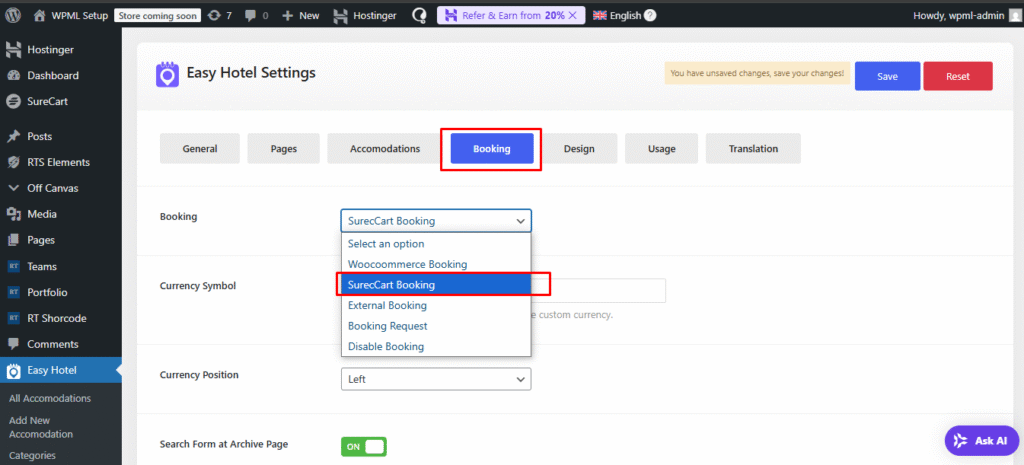Click the Dashboard gauge icon
This screenshot has width=1024, height=465.
tap(13, 76)
